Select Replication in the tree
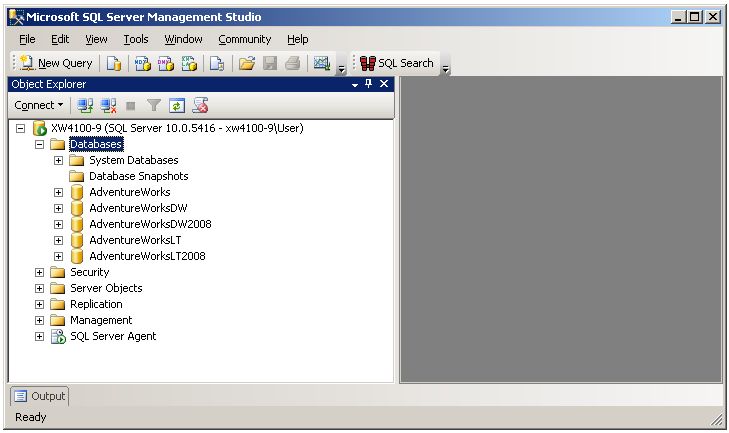The width and height of the screenshot is (729, 433). point(96,305)
